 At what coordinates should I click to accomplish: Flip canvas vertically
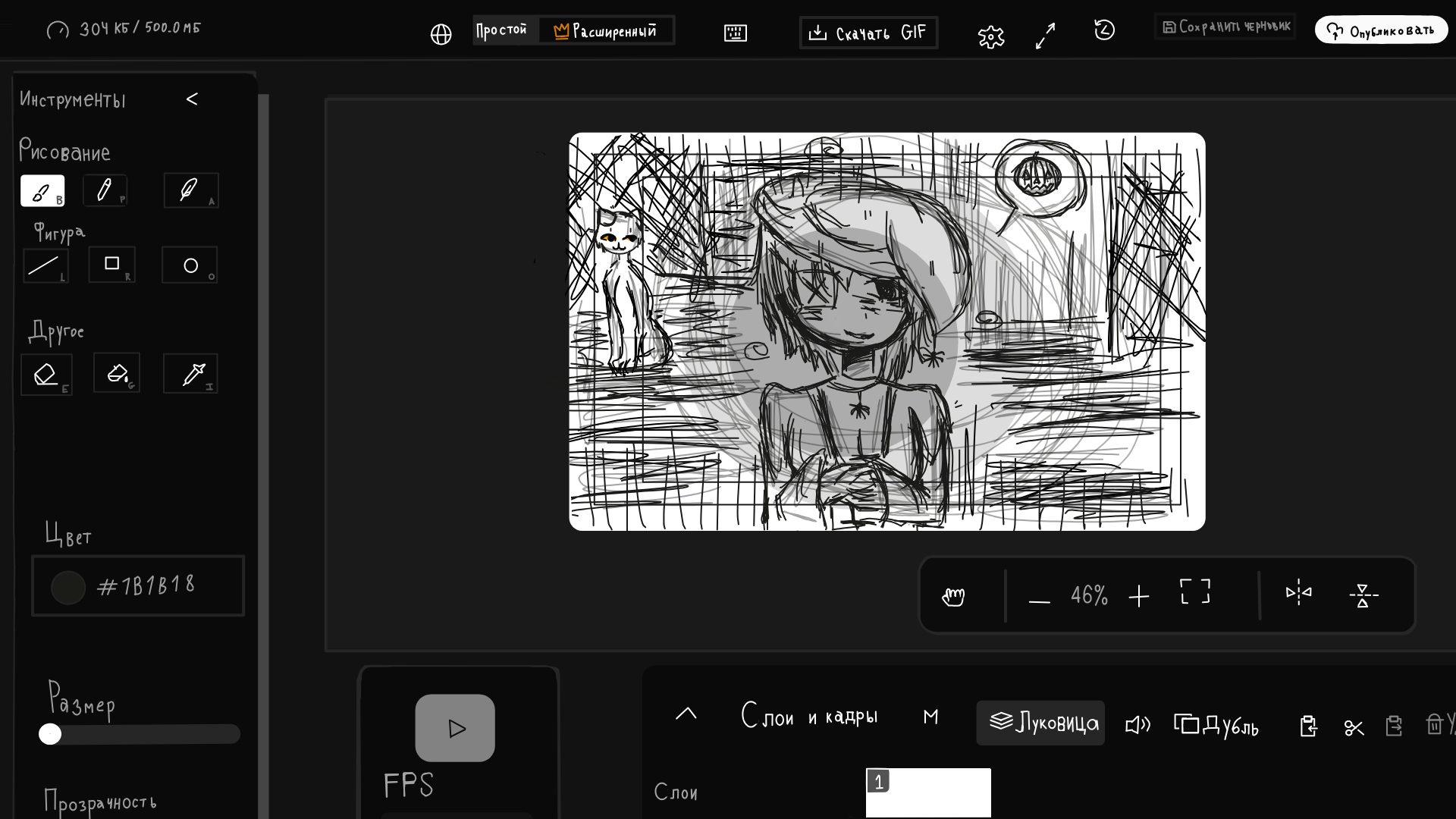pyautogui.click(x=1363, y=595)
